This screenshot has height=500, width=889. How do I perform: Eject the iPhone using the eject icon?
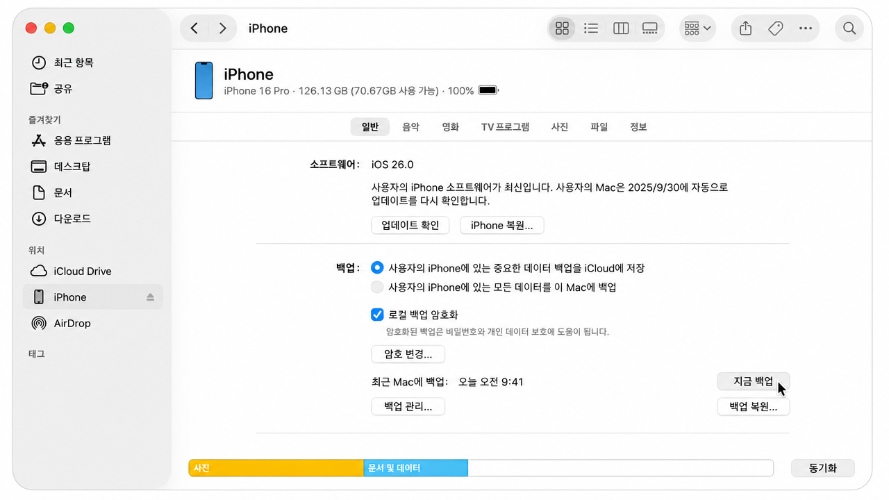pyautogui.click(x=150, y=297)
